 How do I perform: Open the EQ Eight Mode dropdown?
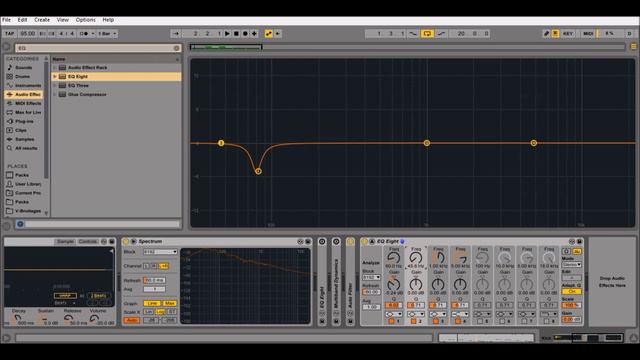[571, 264]
